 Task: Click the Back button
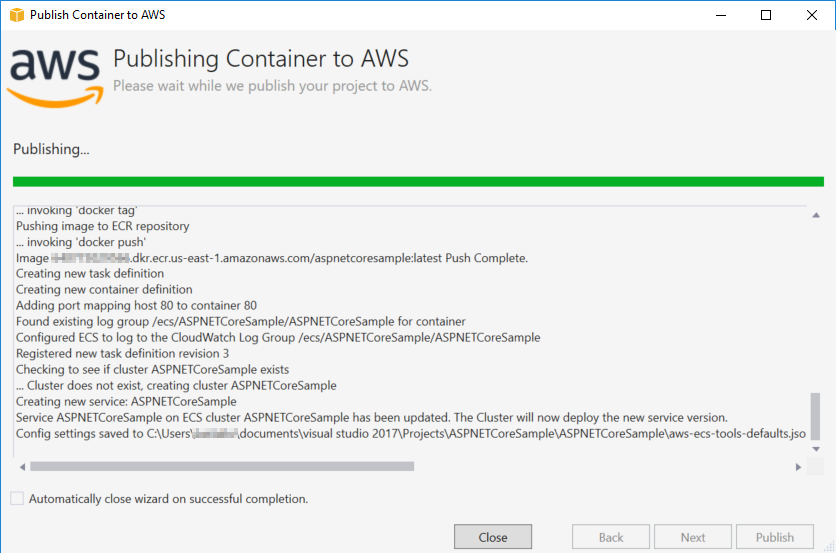611,537
